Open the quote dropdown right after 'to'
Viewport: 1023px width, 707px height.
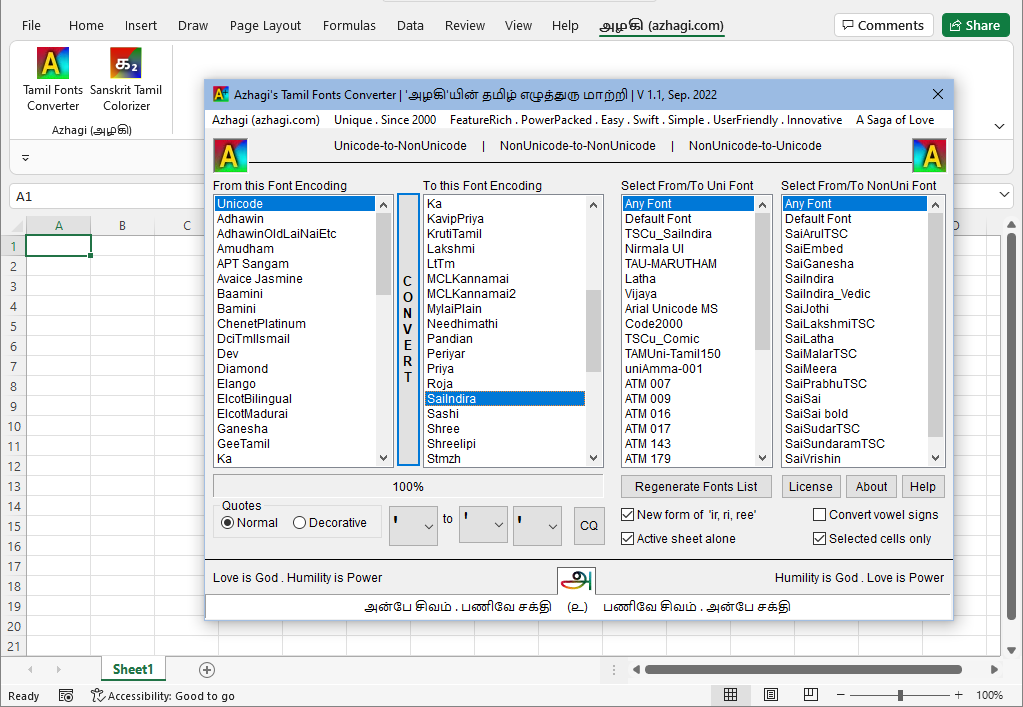(x=483, y=525)
